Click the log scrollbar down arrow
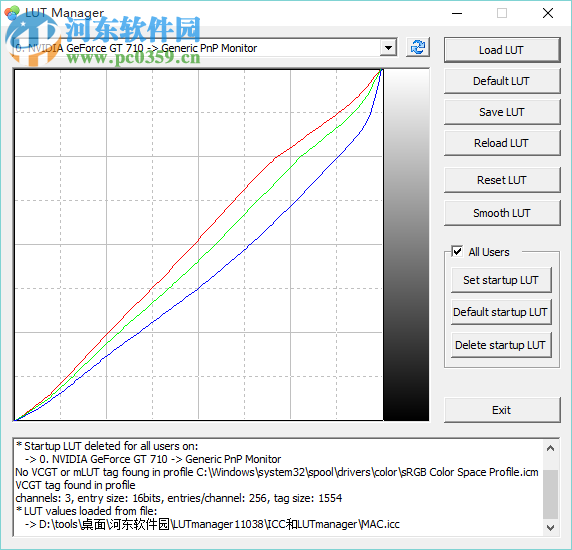The width and height of the screenshot is (572, 550). click(x=550, y=527)
